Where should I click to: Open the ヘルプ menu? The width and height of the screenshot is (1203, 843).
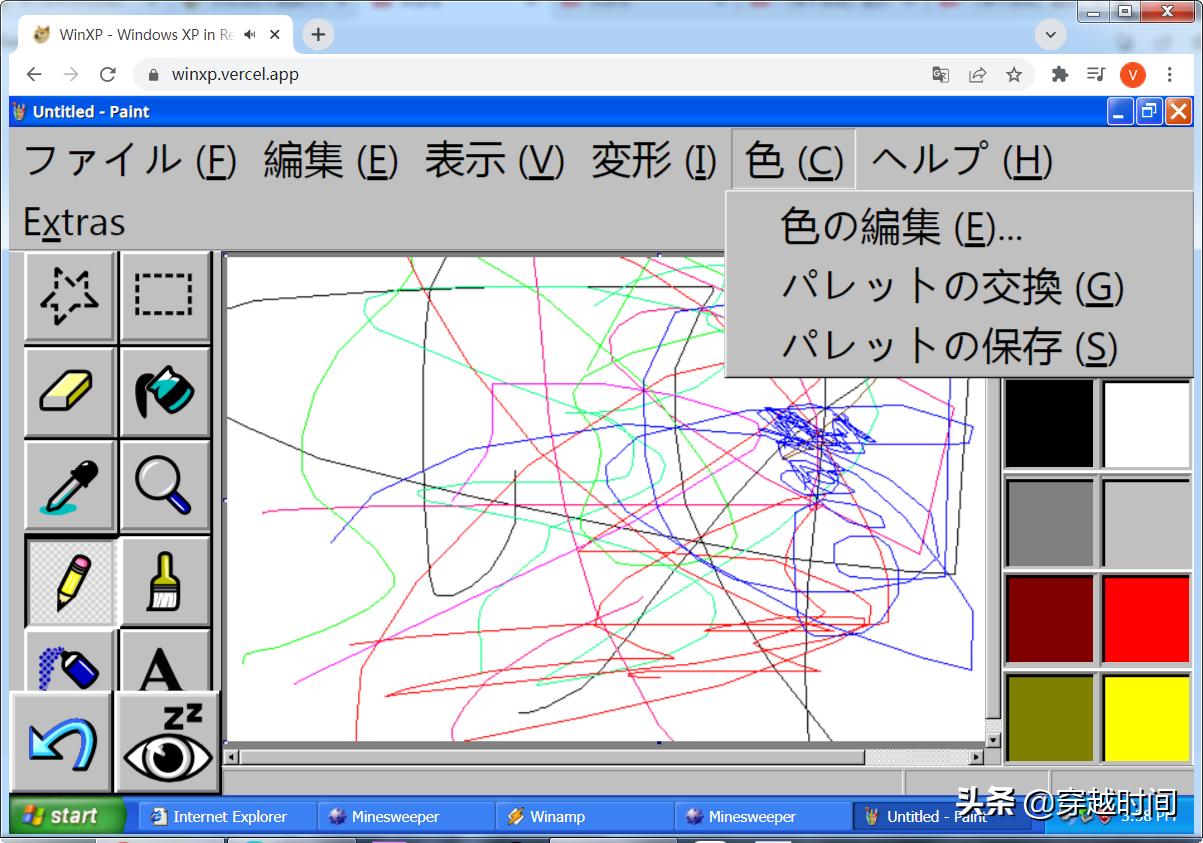click(958, 158)
